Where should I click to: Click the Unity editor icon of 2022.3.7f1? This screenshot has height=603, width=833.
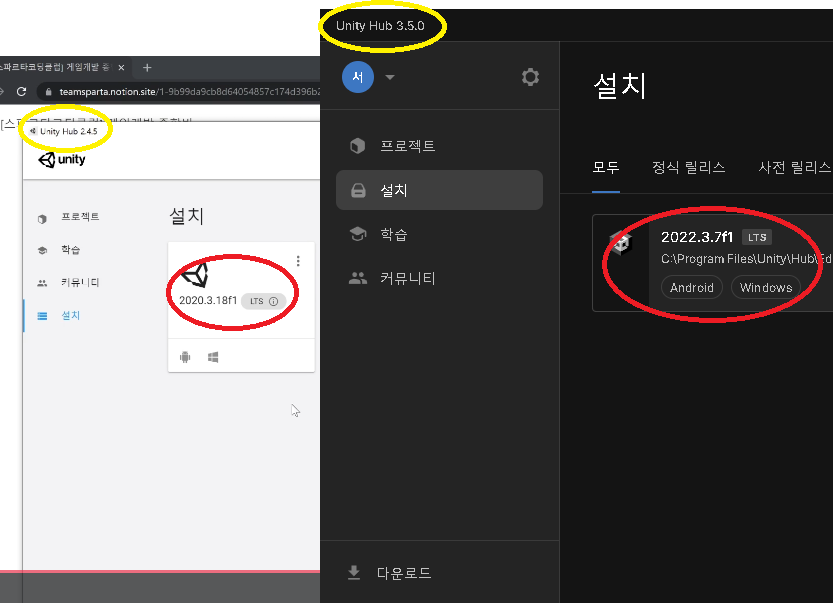(x=620, y=243)
